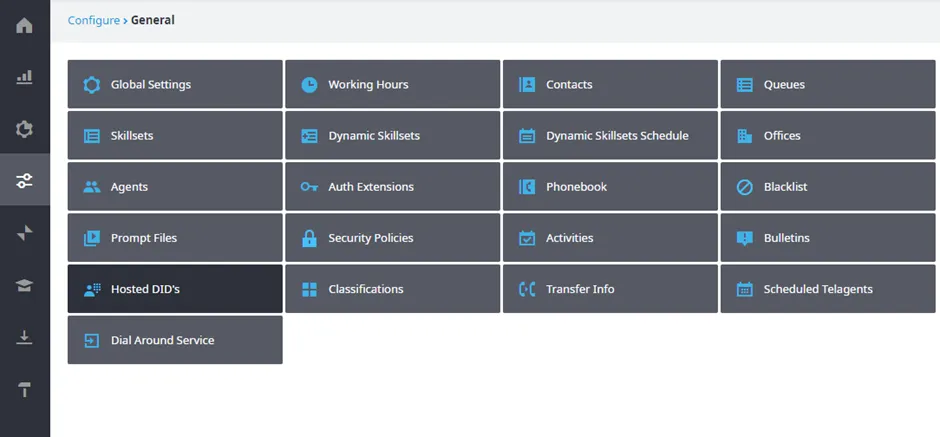
Task: Open the Classifications tile
Action: (x=393, y=289)
